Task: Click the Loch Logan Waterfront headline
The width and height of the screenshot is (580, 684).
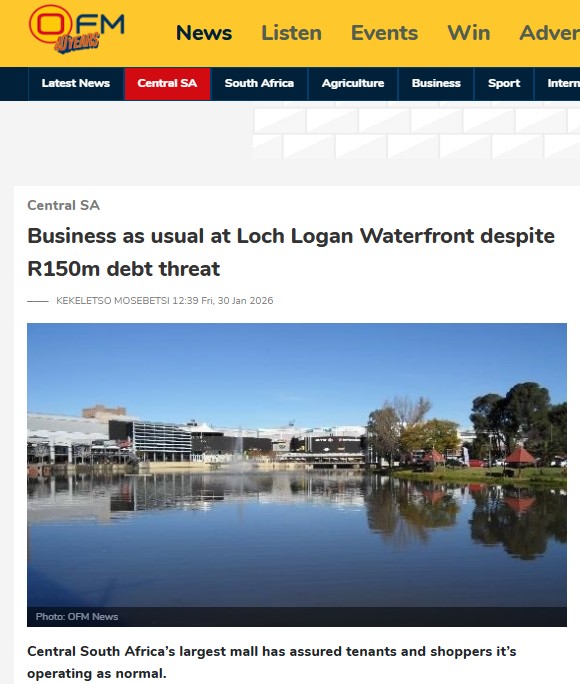Action: [291, 252]
